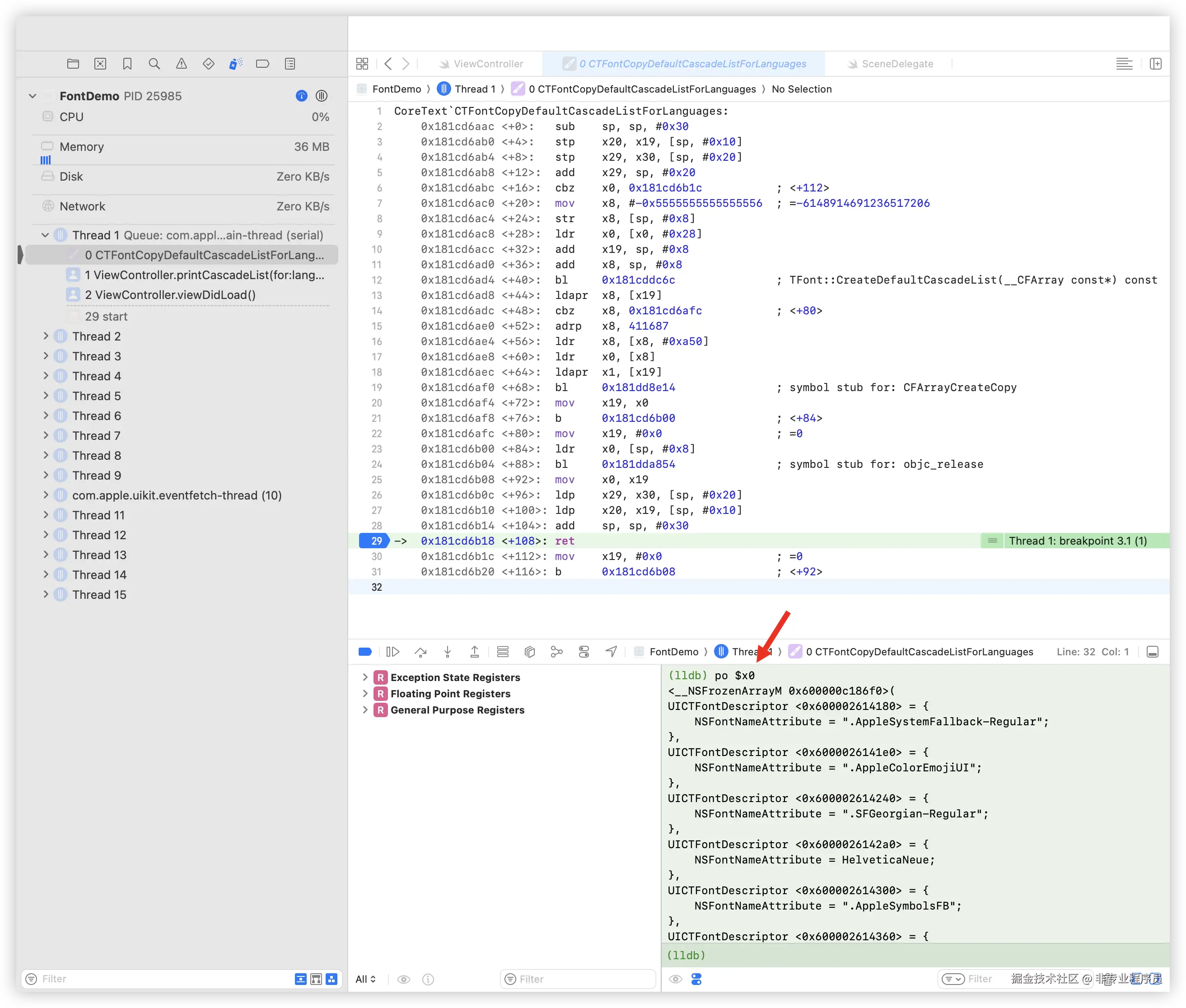This screenshot has height=1008, width=1186.
Task: Click the Step Into debug button
Action: 448,651
